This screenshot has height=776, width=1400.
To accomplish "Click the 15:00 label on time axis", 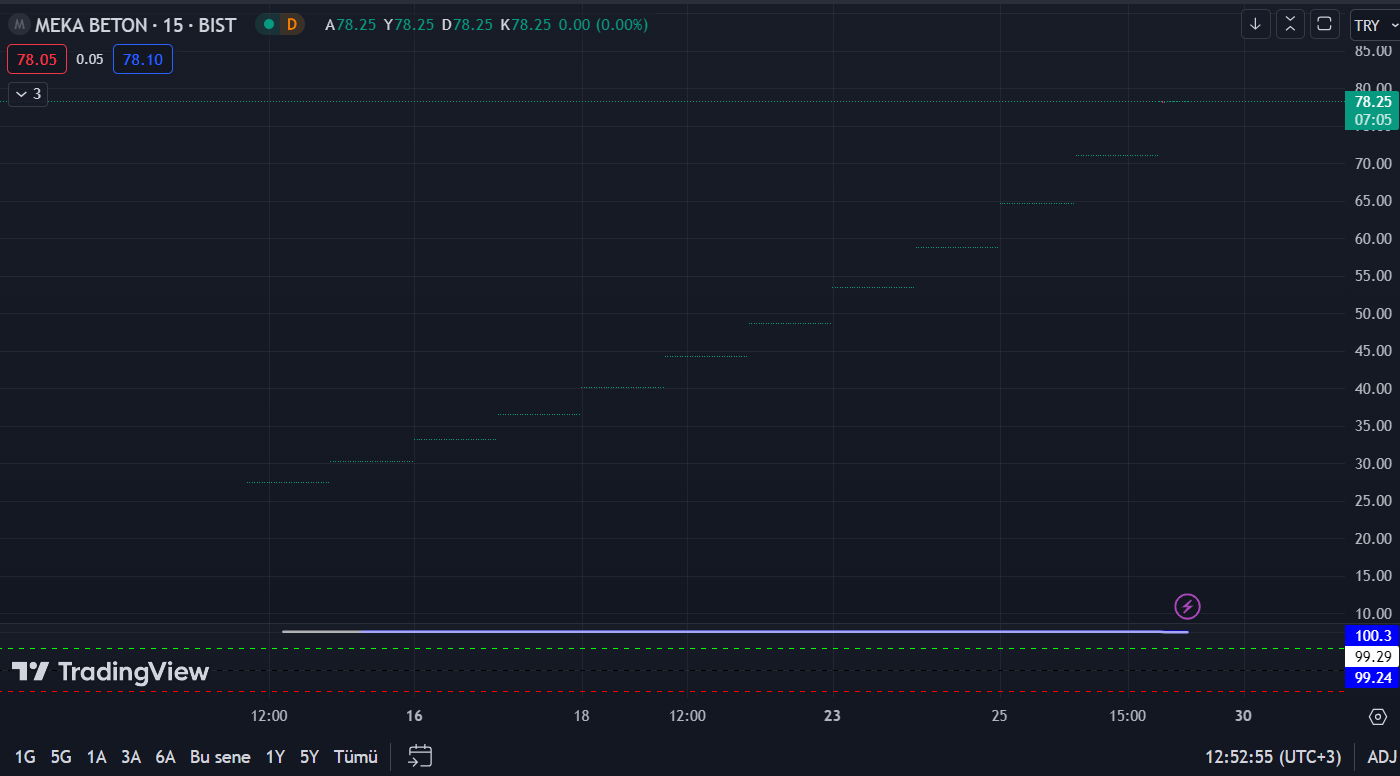I will (x=1127, y=716).
